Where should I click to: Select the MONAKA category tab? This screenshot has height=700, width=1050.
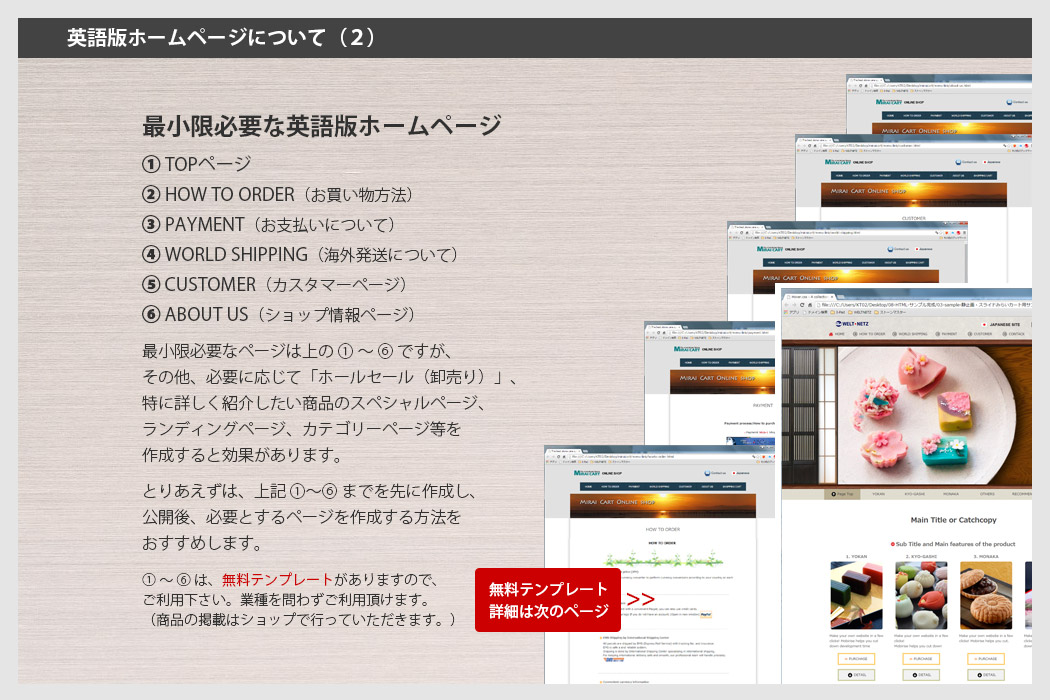point(951,494)
